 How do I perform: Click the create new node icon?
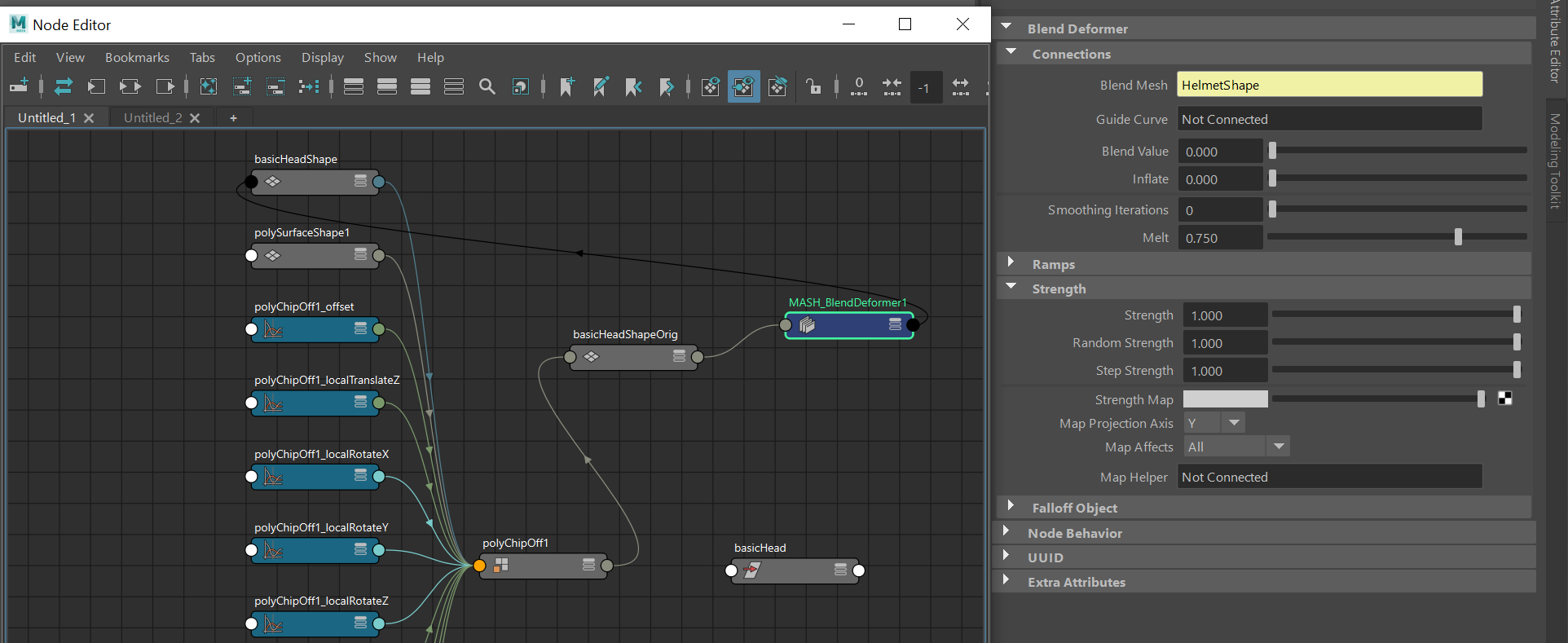point(19,86)
